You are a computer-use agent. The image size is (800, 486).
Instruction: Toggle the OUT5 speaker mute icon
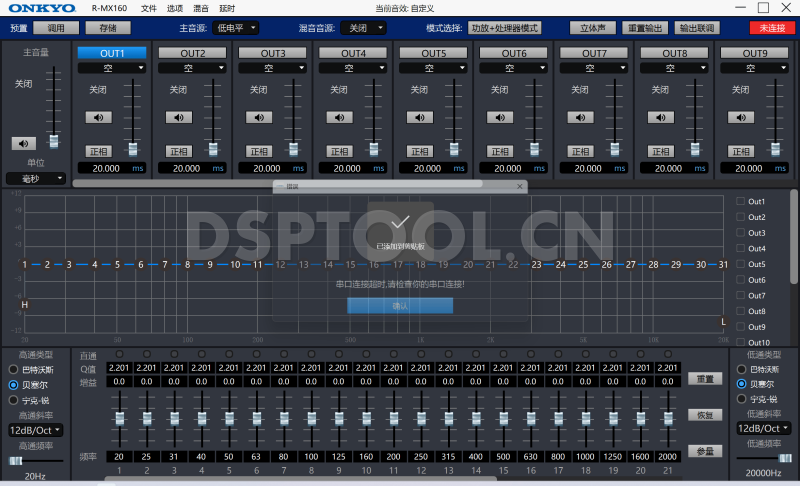click(x=422, y=117)
